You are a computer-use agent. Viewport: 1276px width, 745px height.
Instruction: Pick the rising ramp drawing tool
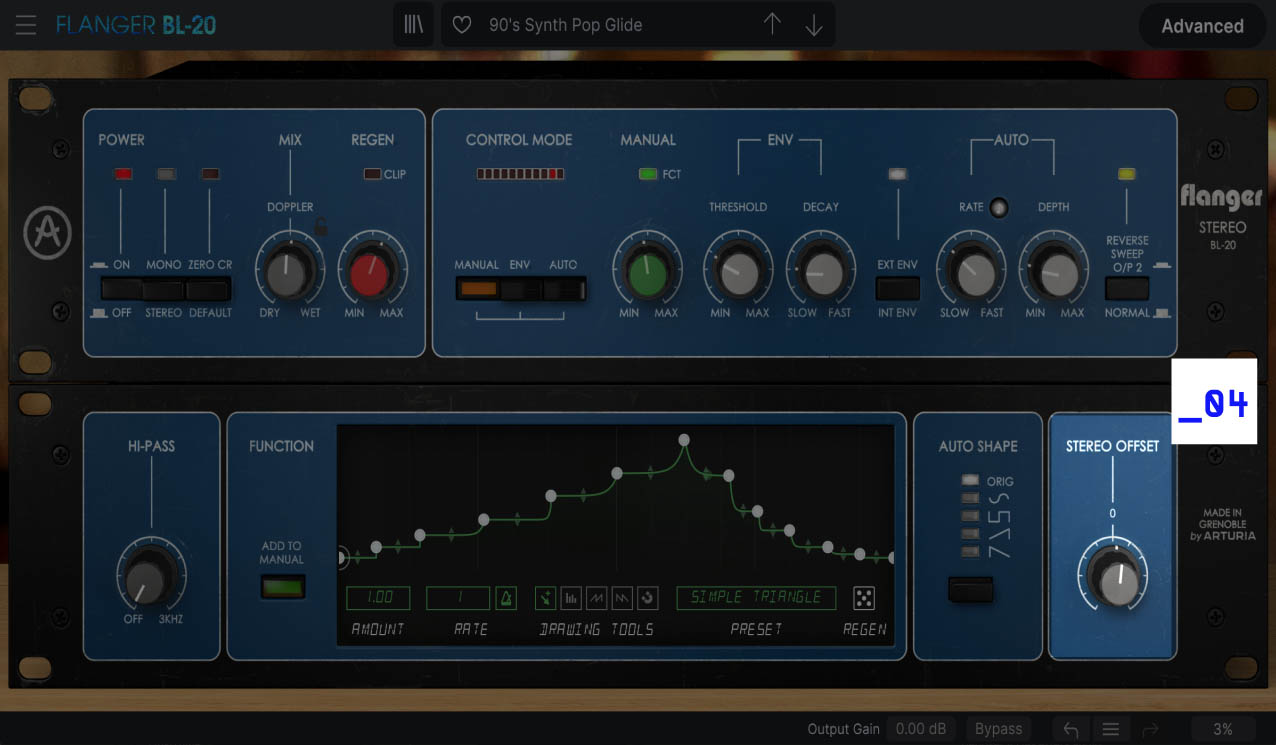(597, 597)
